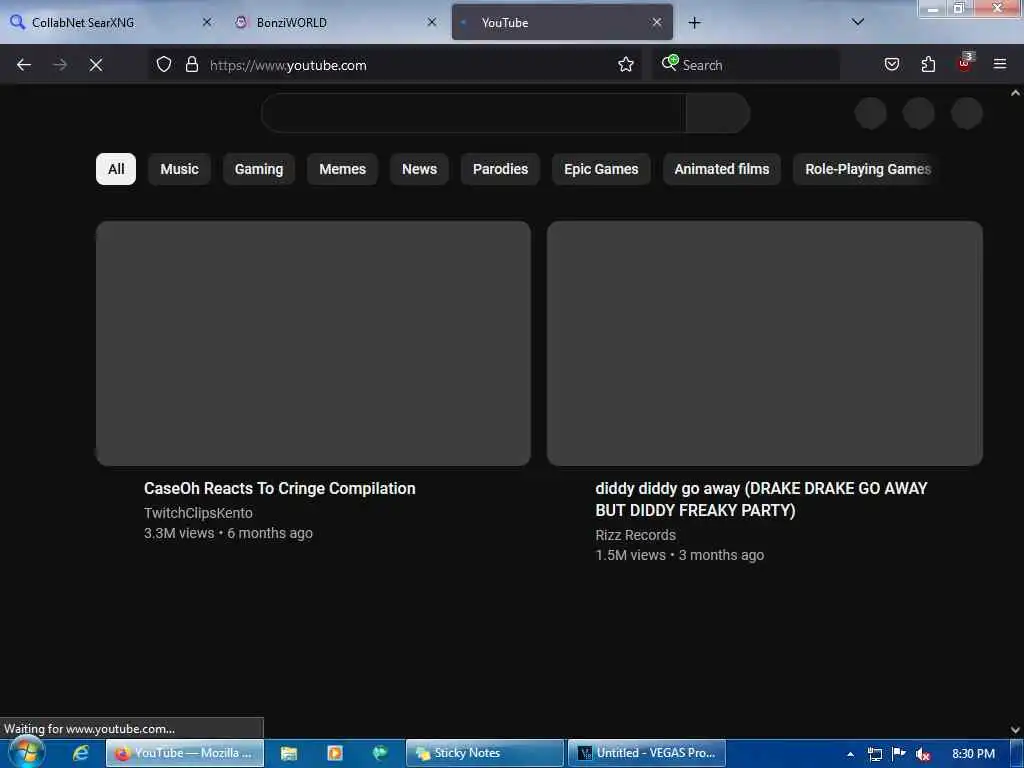The height and width of the screenshot is (768, 1024).
Task: Open Windows Explorer folder taskbar icon
Action: (x=289, y=753)
